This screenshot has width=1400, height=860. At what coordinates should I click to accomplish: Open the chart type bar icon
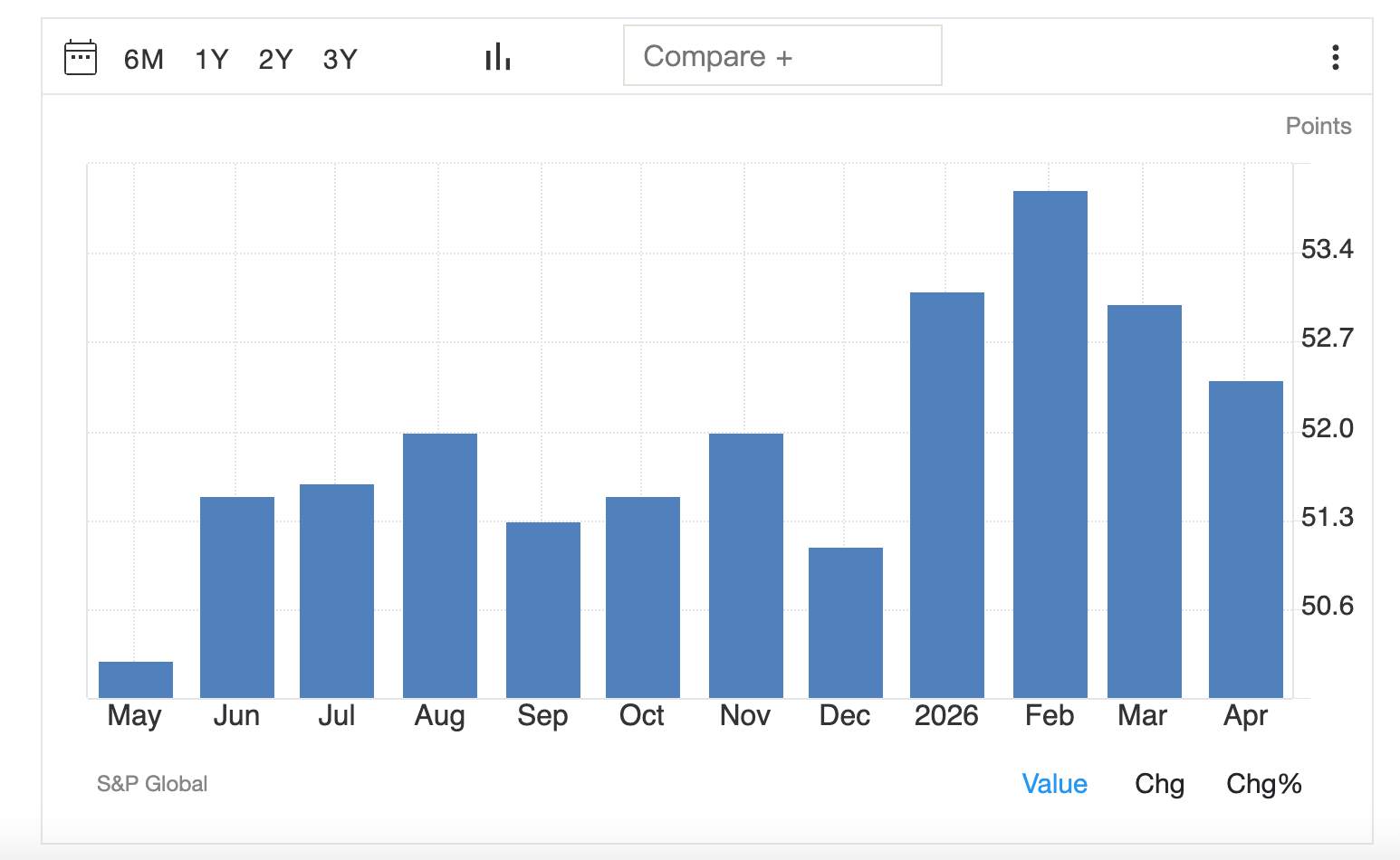coord(498,57)
